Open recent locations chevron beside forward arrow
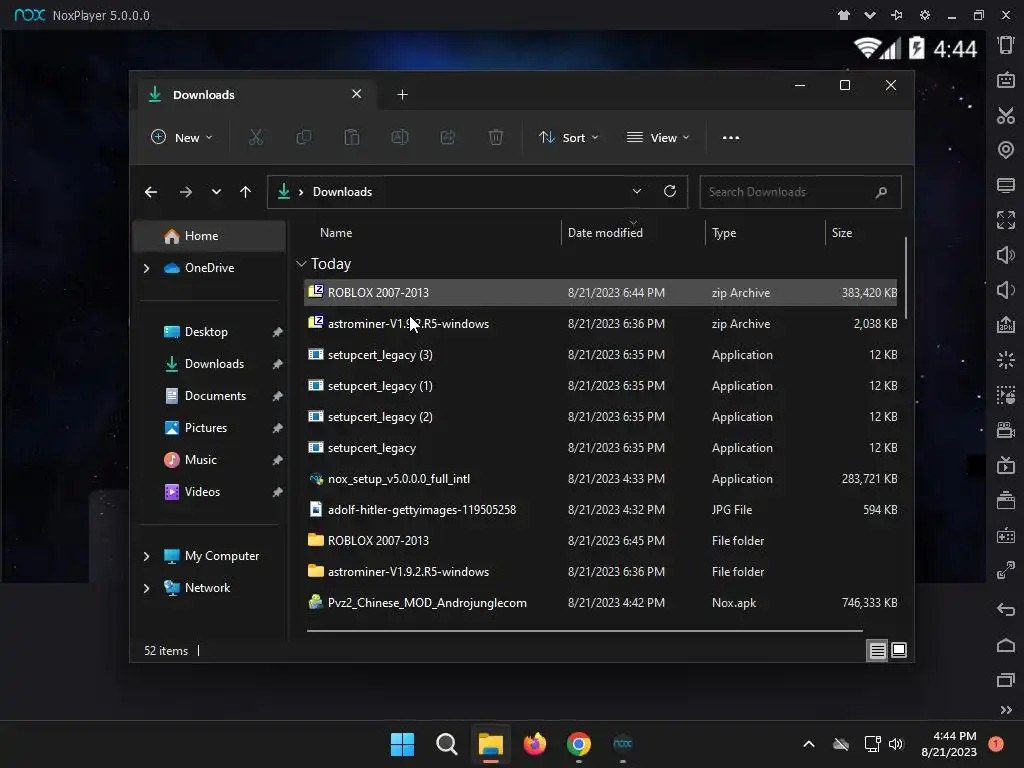This screenshot has width=1024, height=768. (x=216, y=192)
